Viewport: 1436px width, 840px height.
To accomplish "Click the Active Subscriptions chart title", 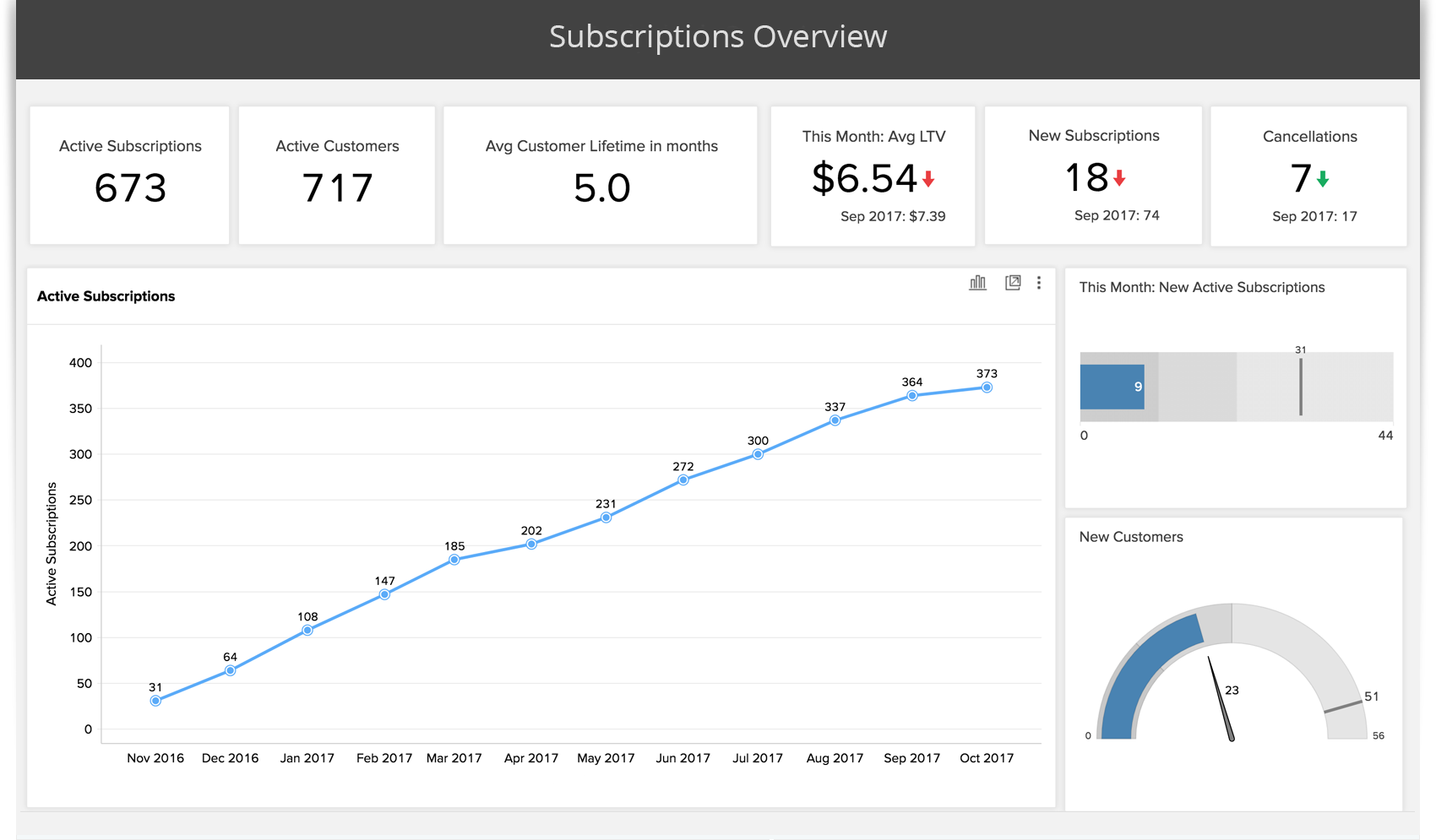I will pyautogui.click(x=106, y=296).
